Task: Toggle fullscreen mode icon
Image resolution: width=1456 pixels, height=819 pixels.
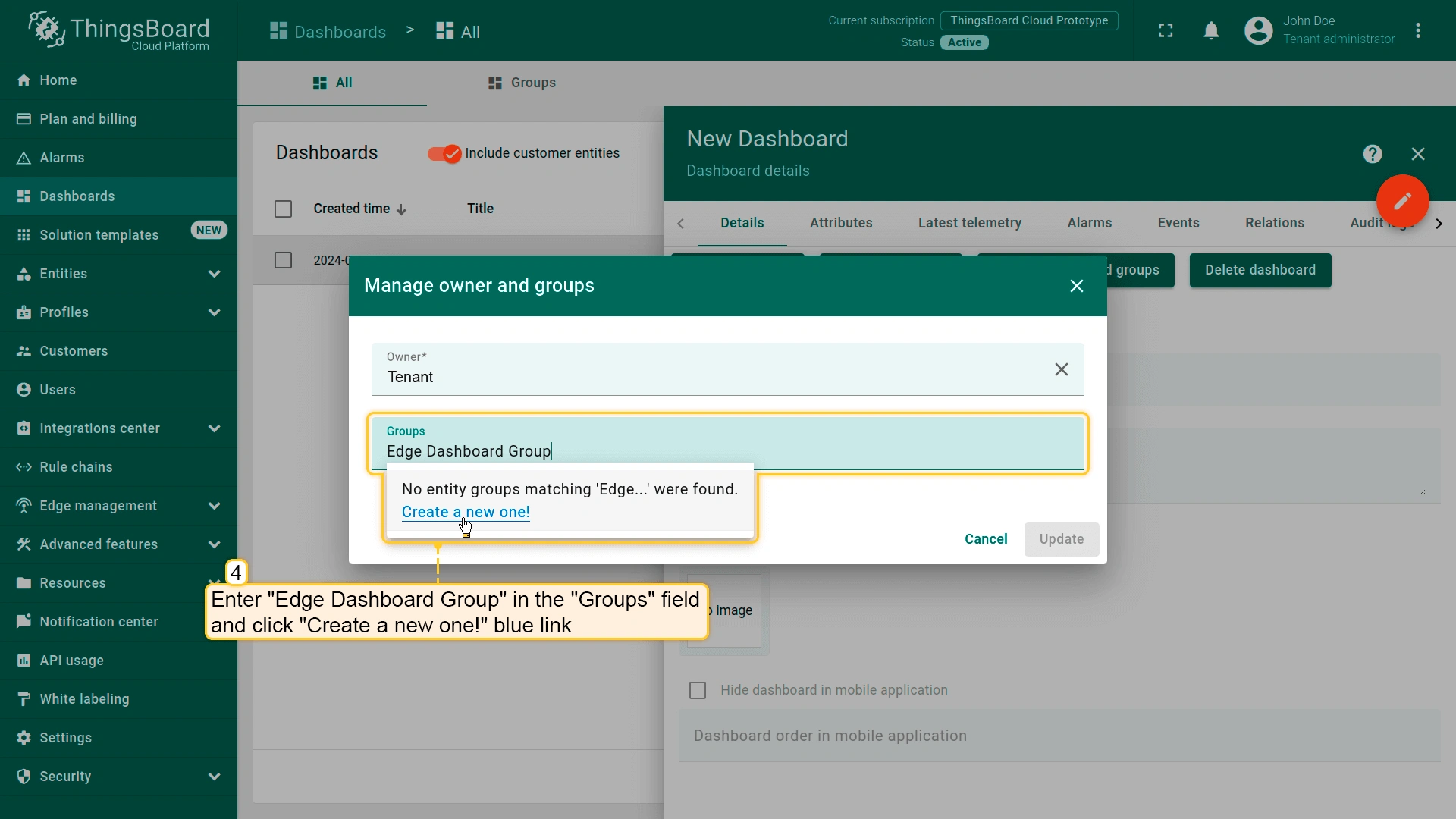Action: click(x=1166, y=31)
